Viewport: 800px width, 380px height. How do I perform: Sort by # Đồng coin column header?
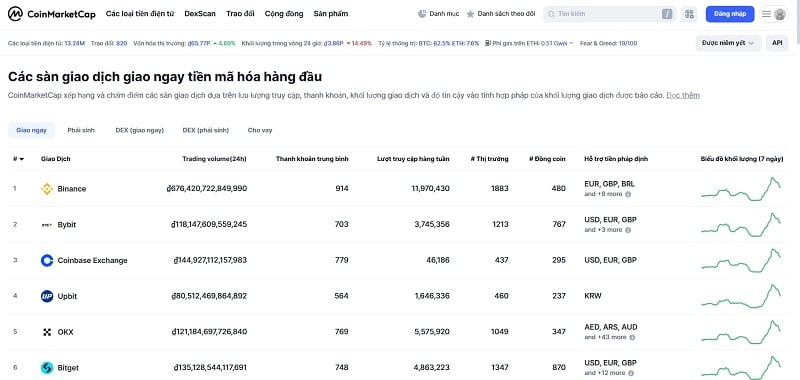(x=547, y=159)
